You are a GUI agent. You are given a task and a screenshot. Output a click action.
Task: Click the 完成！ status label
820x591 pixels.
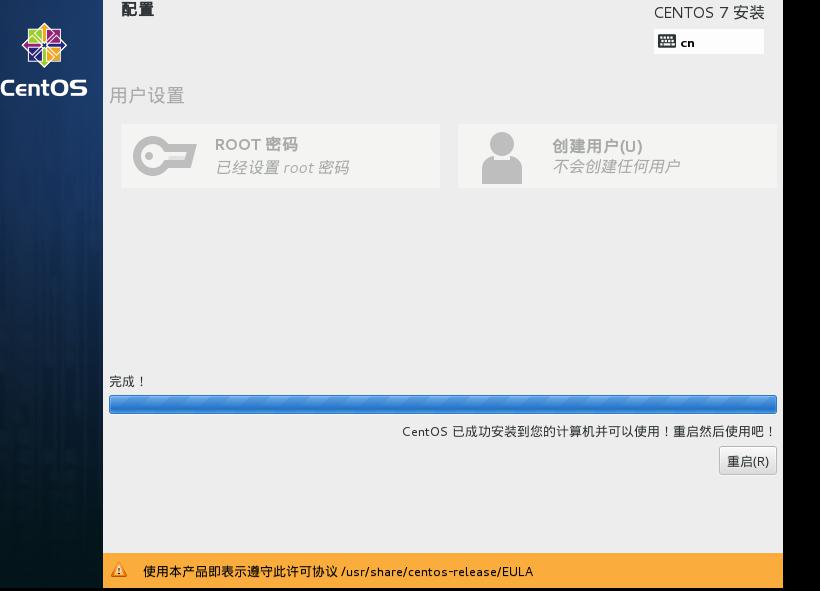click(x=127, y=381)
